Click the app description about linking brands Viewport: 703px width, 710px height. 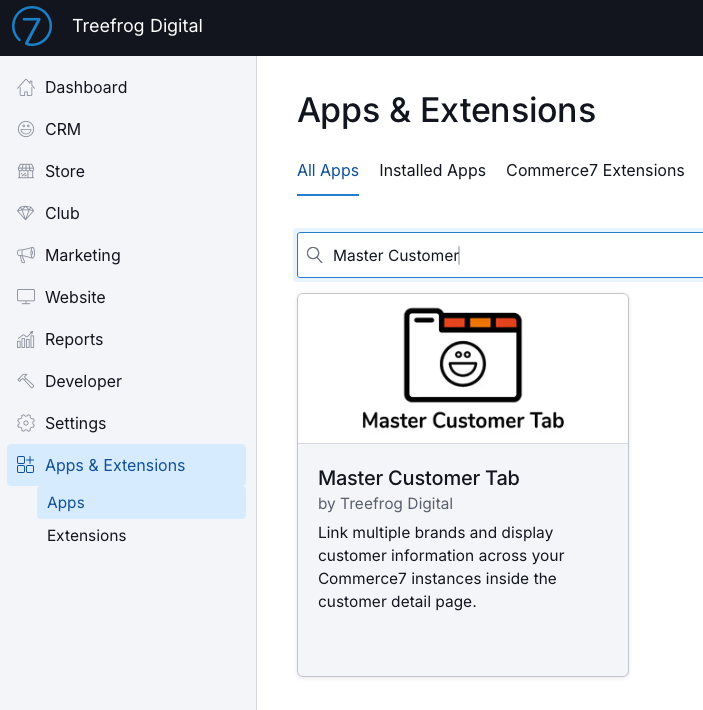click(441, 567)
